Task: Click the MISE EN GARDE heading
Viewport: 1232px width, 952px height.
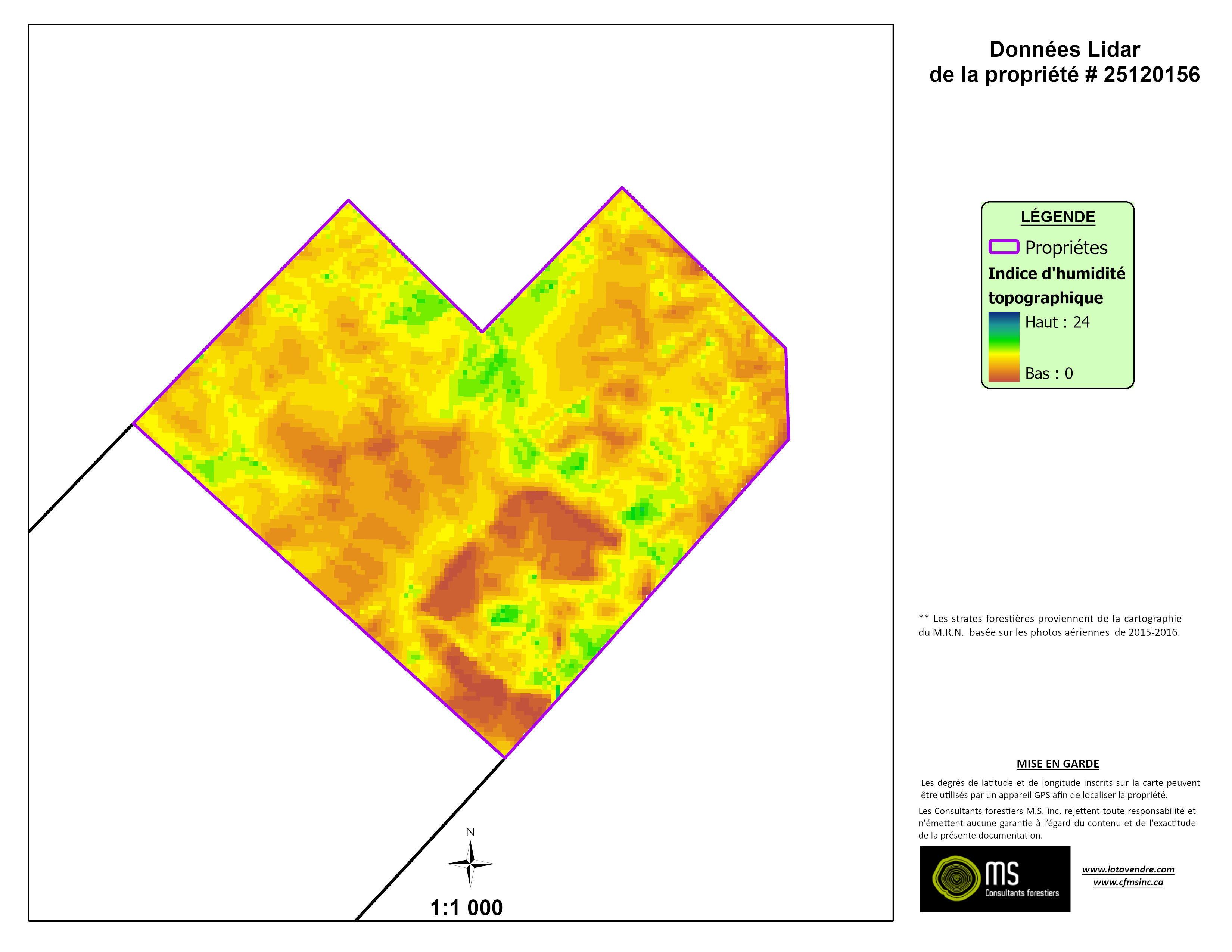Action: [x=1058, y=763]
